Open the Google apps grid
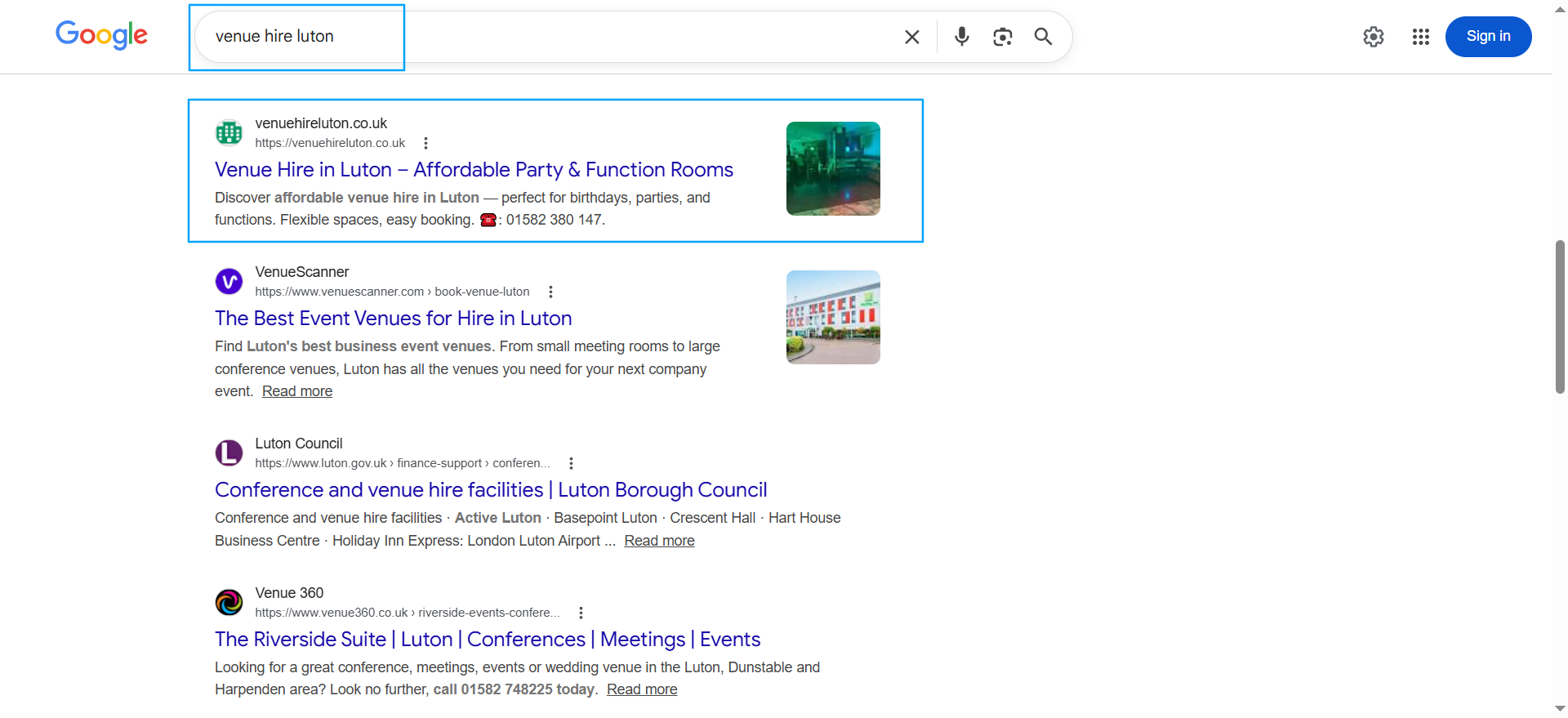This screenshot has height=718, width=1568. point(1421,37)
